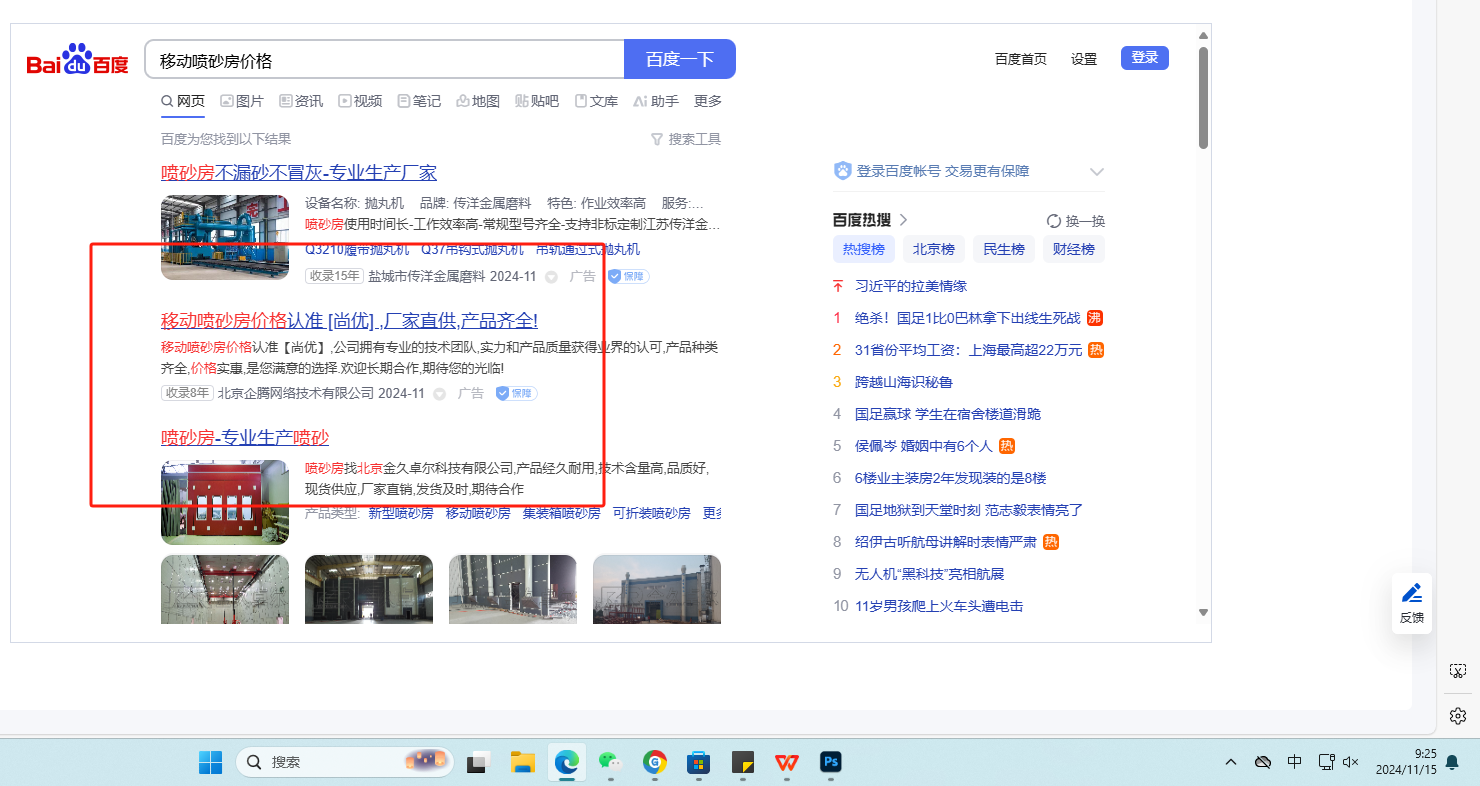Refresh hot search list with 换一换
The image size is (1480, 786).
tap(1076, 221)
